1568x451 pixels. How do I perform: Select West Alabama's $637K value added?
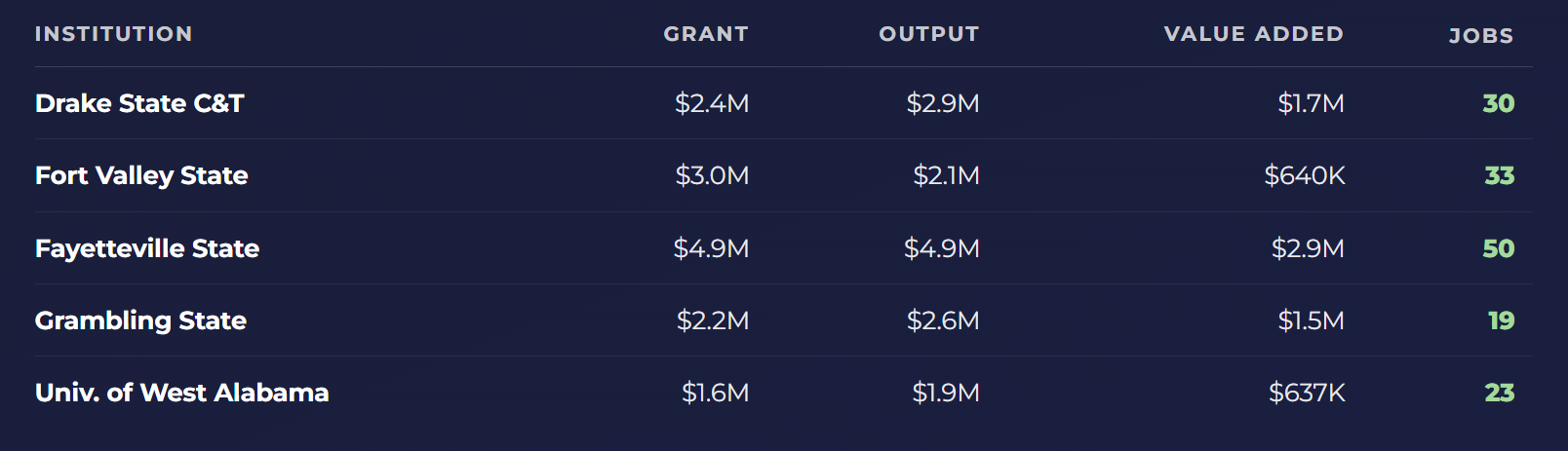click(x=1306, y=393)
